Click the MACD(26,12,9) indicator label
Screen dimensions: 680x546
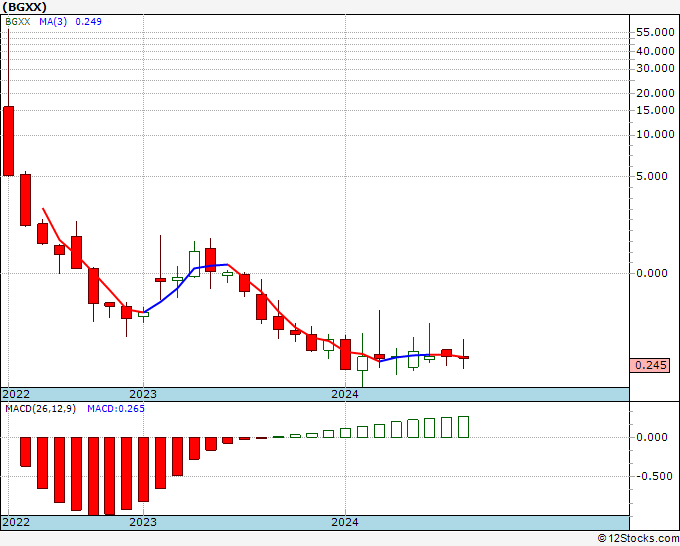pyautogui.click(x=40, y=409)
